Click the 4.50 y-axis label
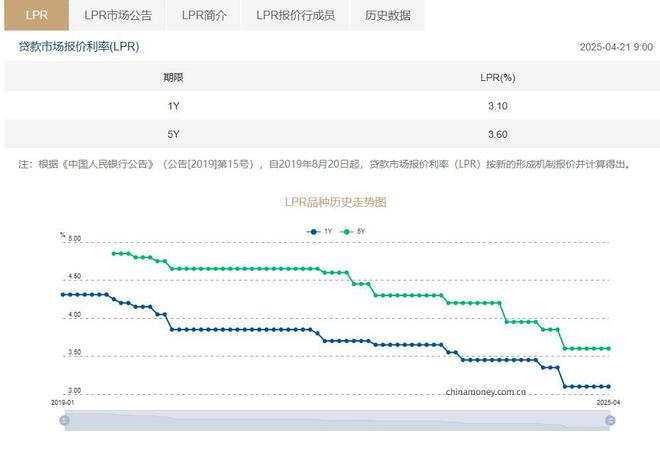The image size is (660, 451). 74,277
